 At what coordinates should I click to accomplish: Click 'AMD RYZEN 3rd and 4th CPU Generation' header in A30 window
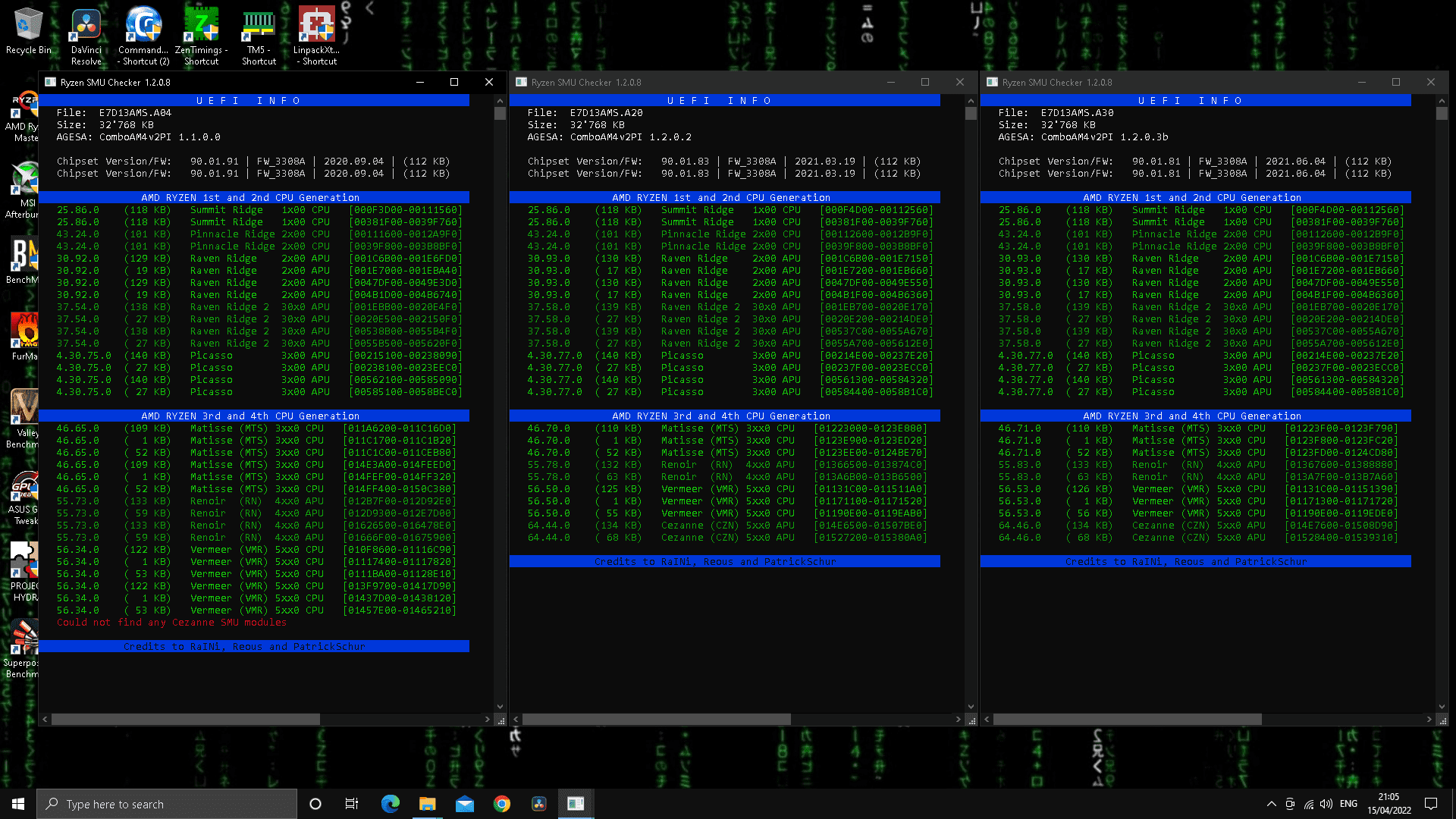1196,416
